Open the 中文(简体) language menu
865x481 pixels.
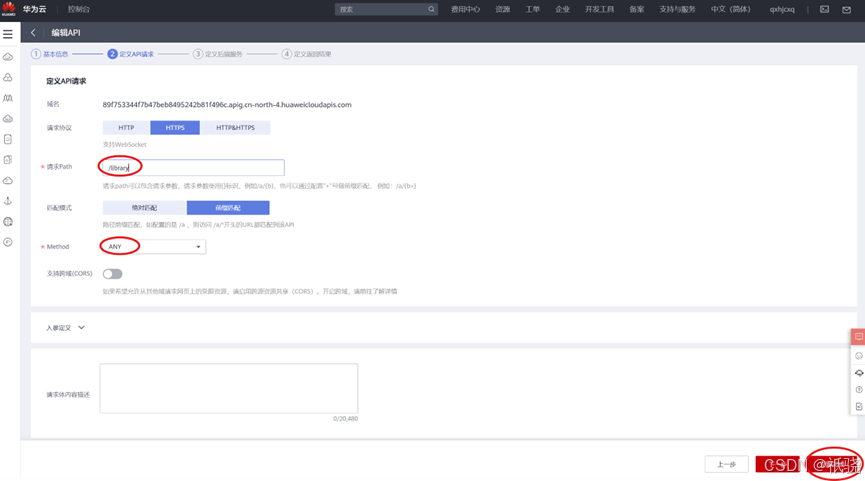click(730, 9)
